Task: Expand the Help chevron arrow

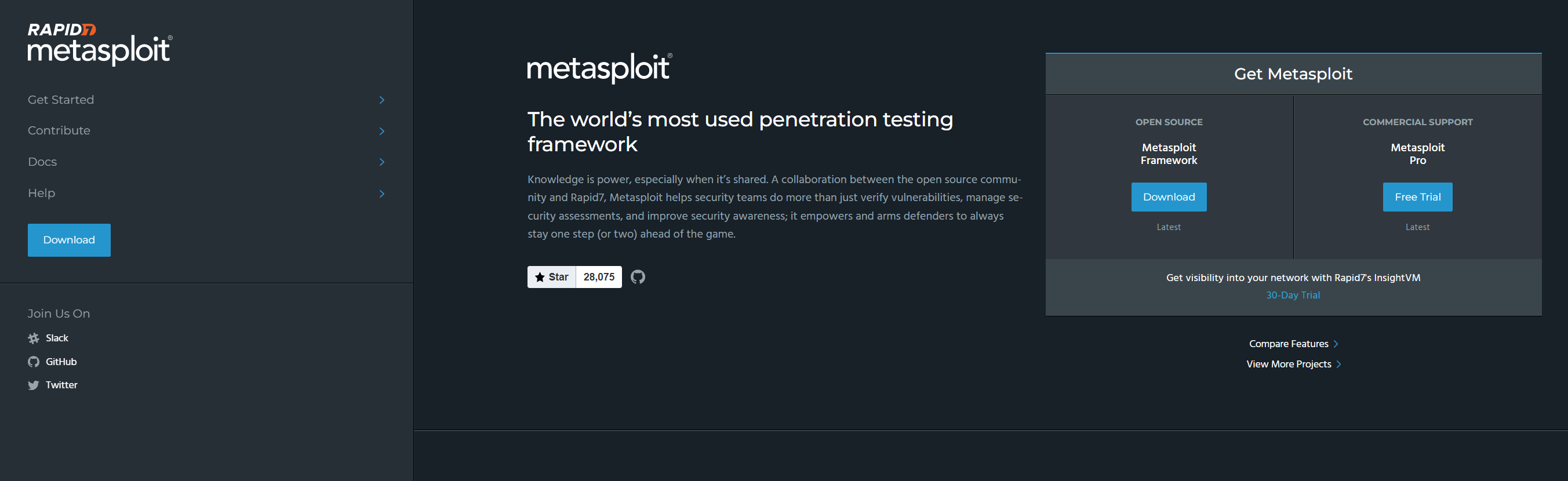Action: [x=381, y=194]
